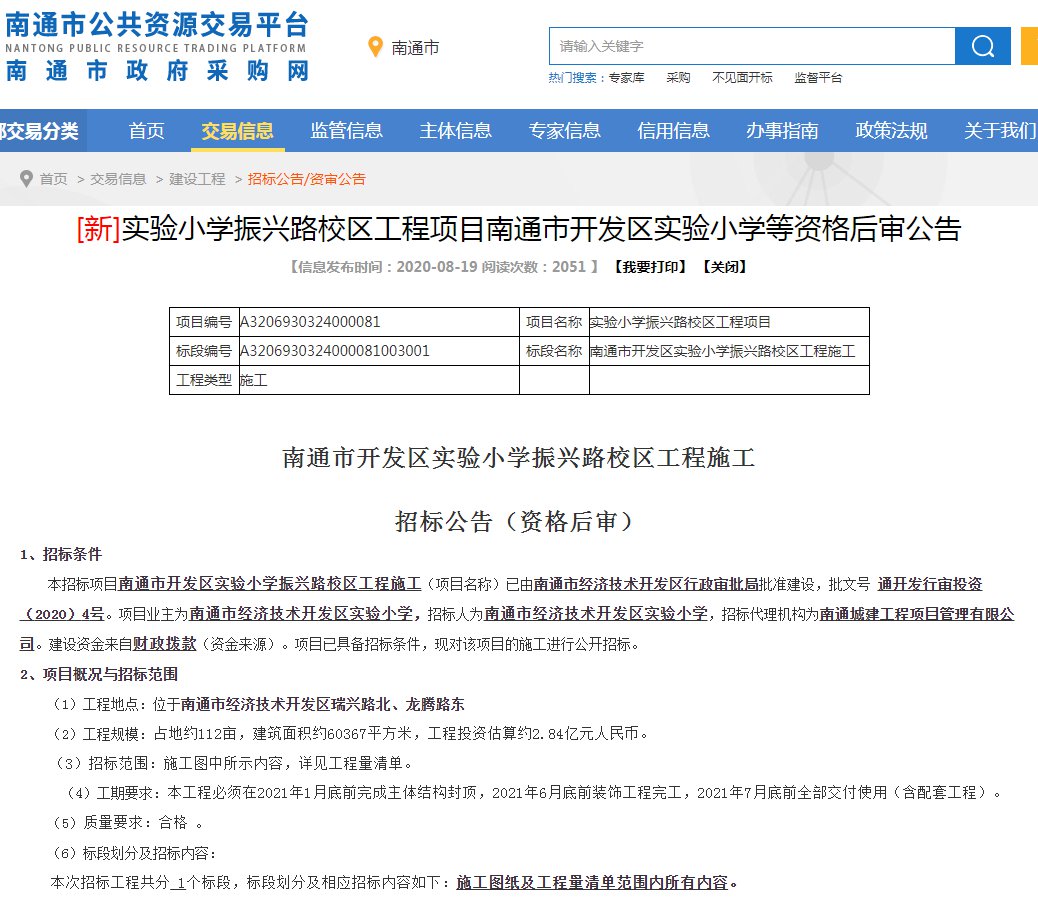Click the 工程规模 scale line
Screen dimensions: 1038x899
tap(352, 733)
